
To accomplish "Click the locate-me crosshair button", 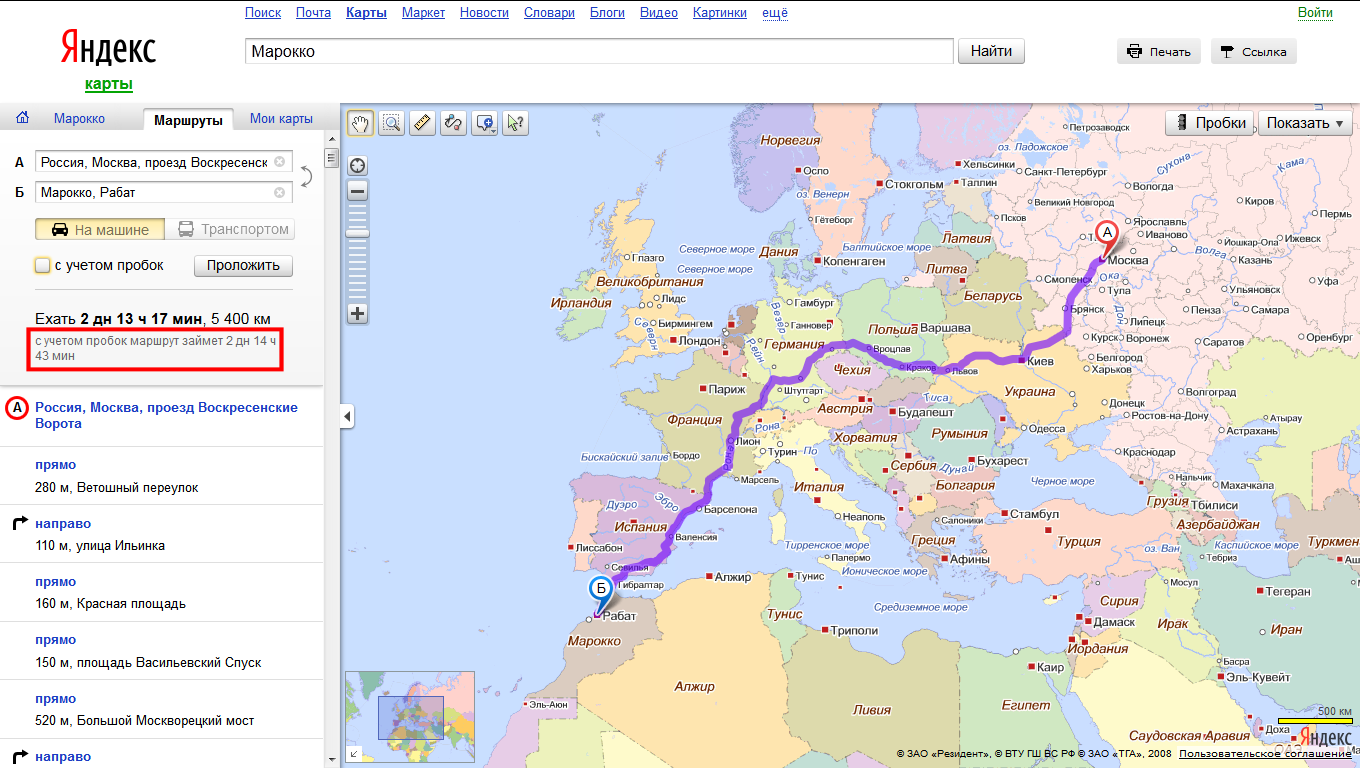I will 357,166.
